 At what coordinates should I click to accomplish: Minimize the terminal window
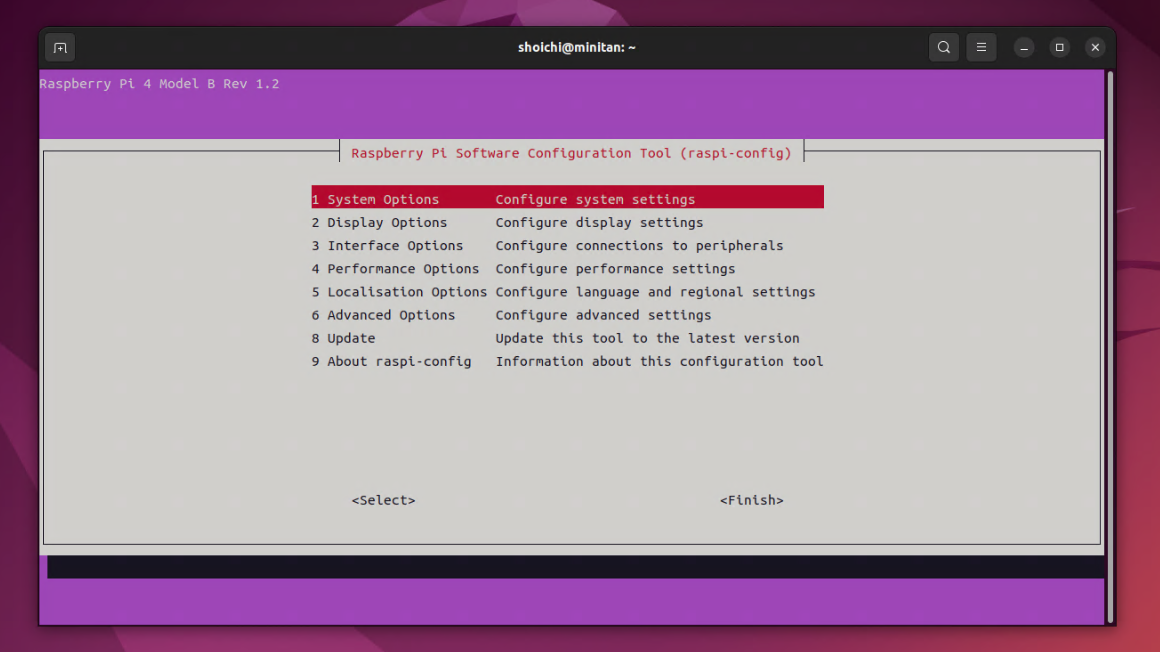coord(1024,47)
